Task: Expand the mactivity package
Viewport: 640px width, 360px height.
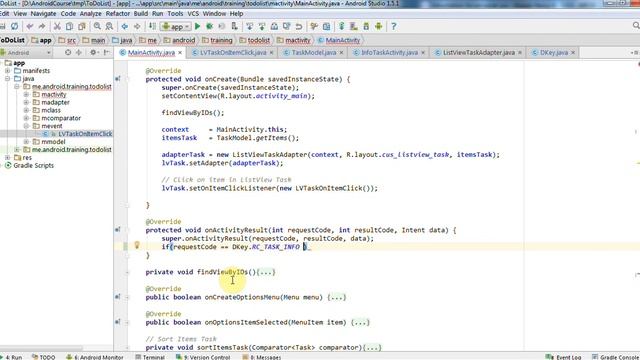Action: [x=26, y=94]
